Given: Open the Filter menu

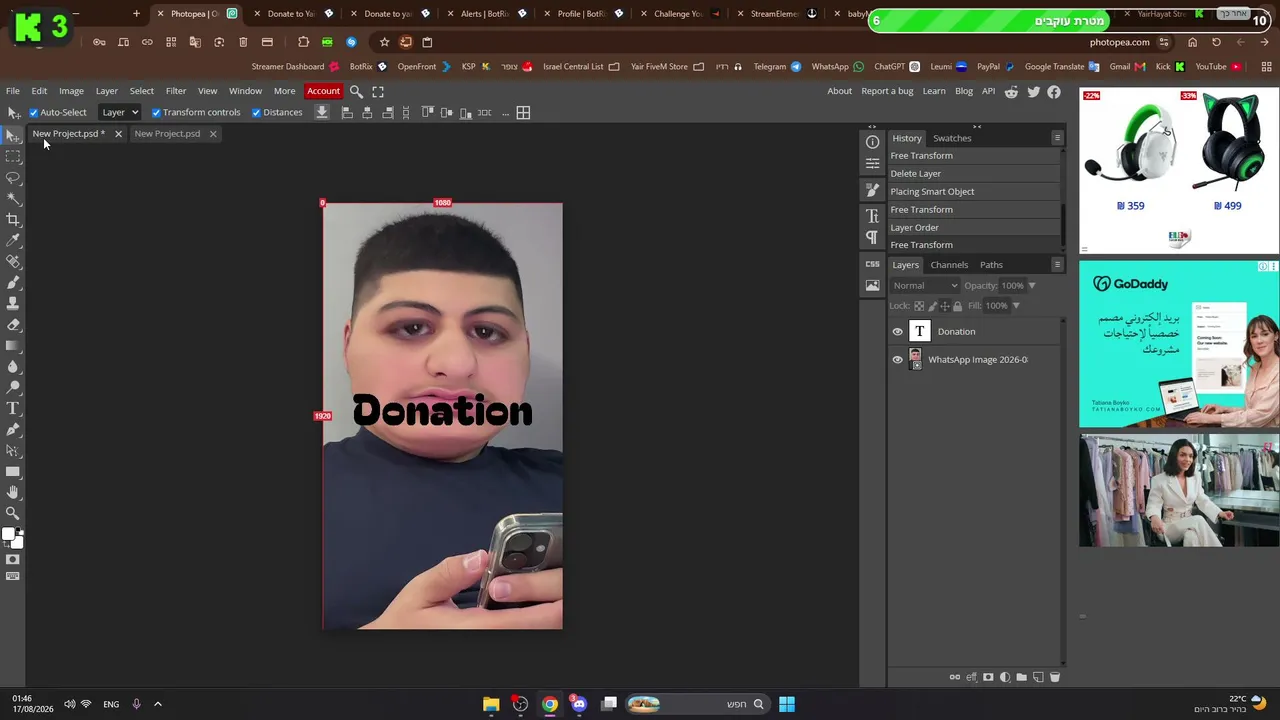Looking at the screenshot, I should click(x=176, y=91).
